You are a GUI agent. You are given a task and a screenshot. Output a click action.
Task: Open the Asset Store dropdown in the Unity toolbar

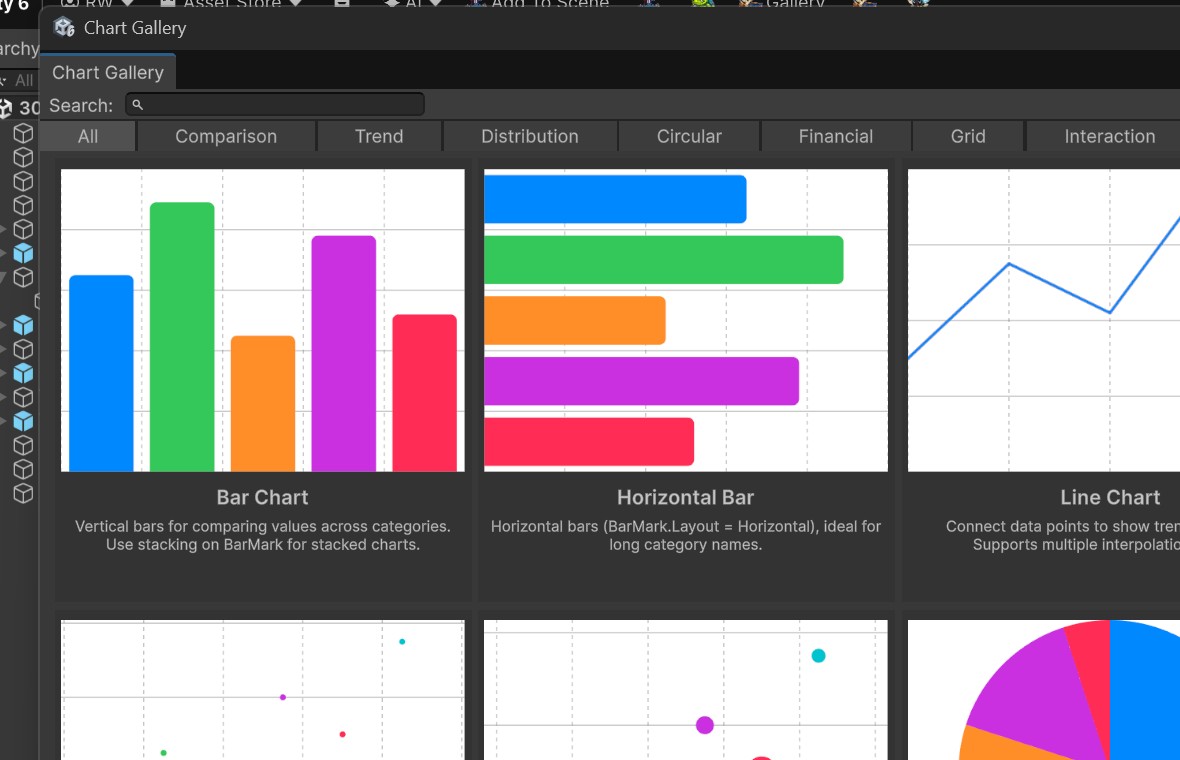tap(231, 3)
